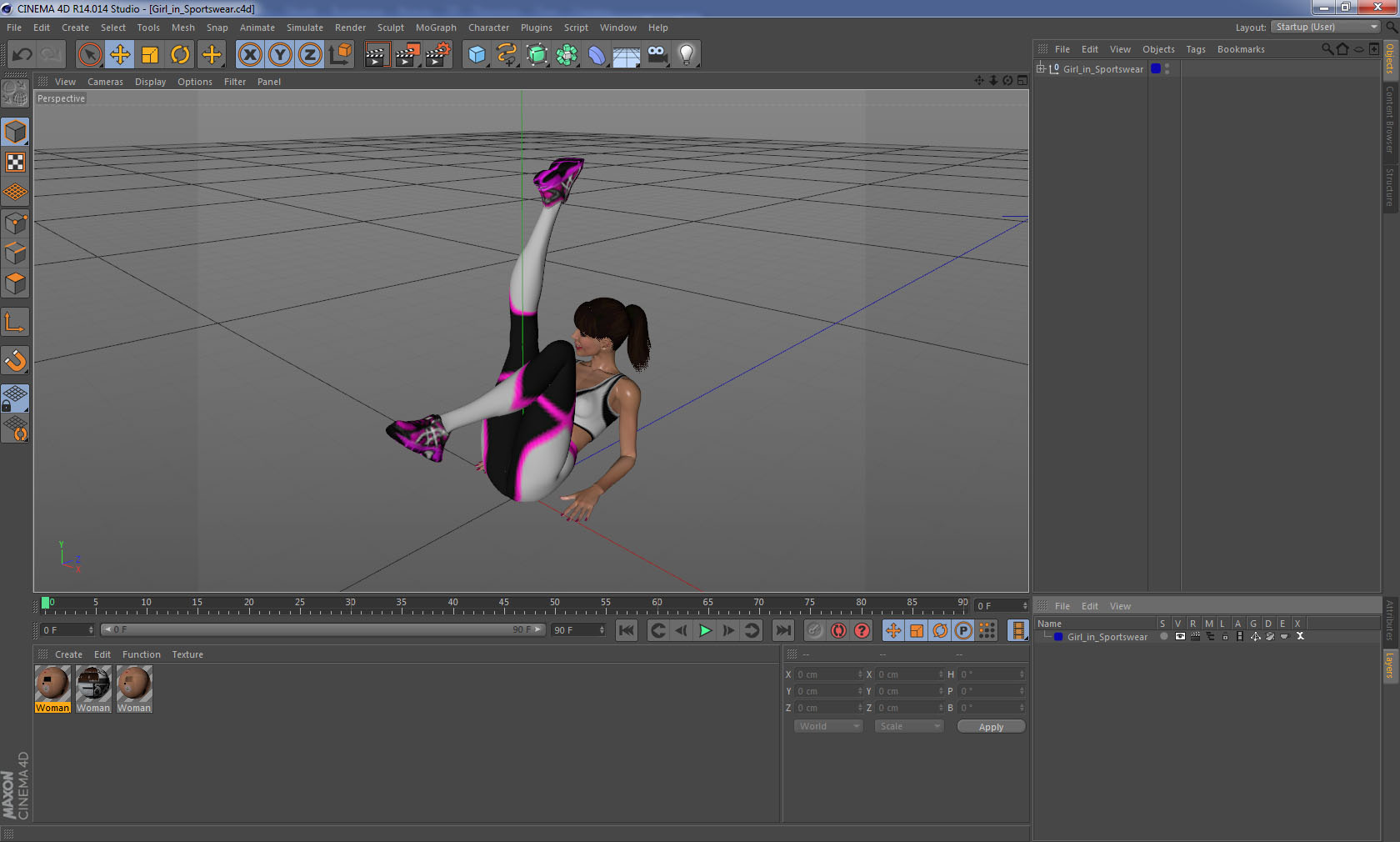
Task: Open the World coordinate dropdown
Action: click(827, 726)
